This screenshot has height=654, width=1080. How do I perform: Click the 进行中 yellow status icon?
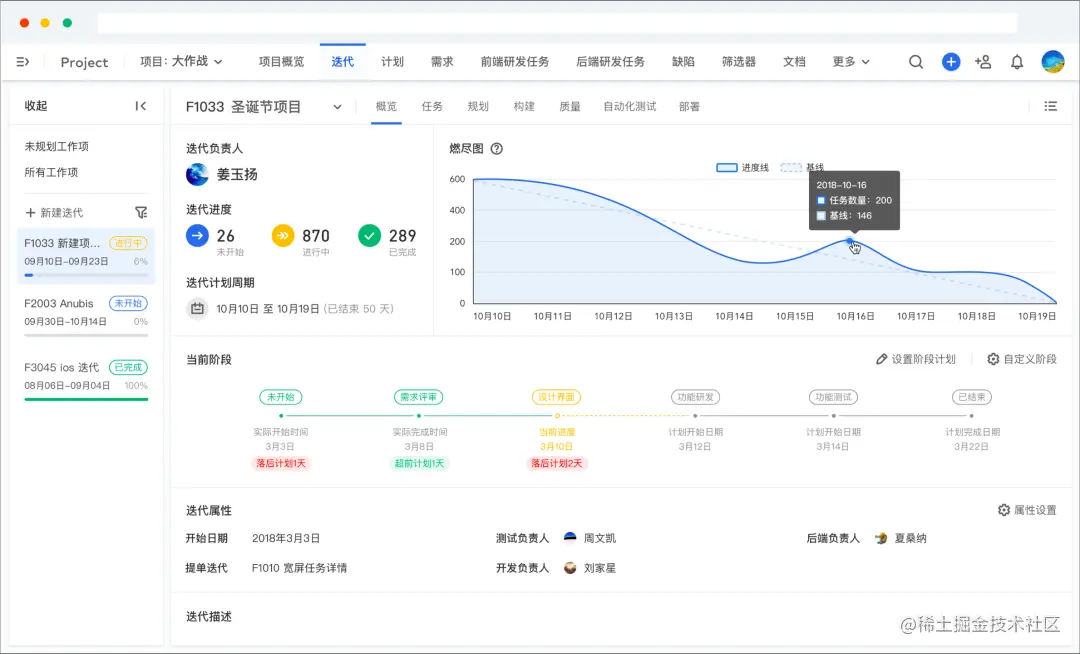283,235
